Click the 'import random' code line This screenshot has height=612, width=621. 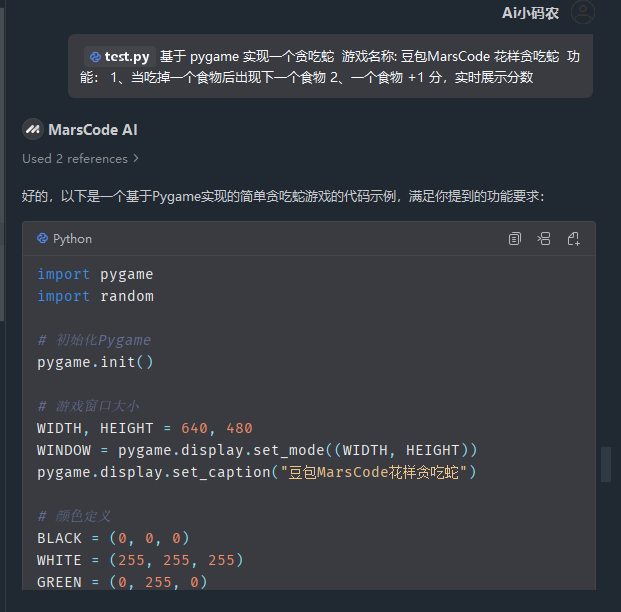tap(95, 296)
